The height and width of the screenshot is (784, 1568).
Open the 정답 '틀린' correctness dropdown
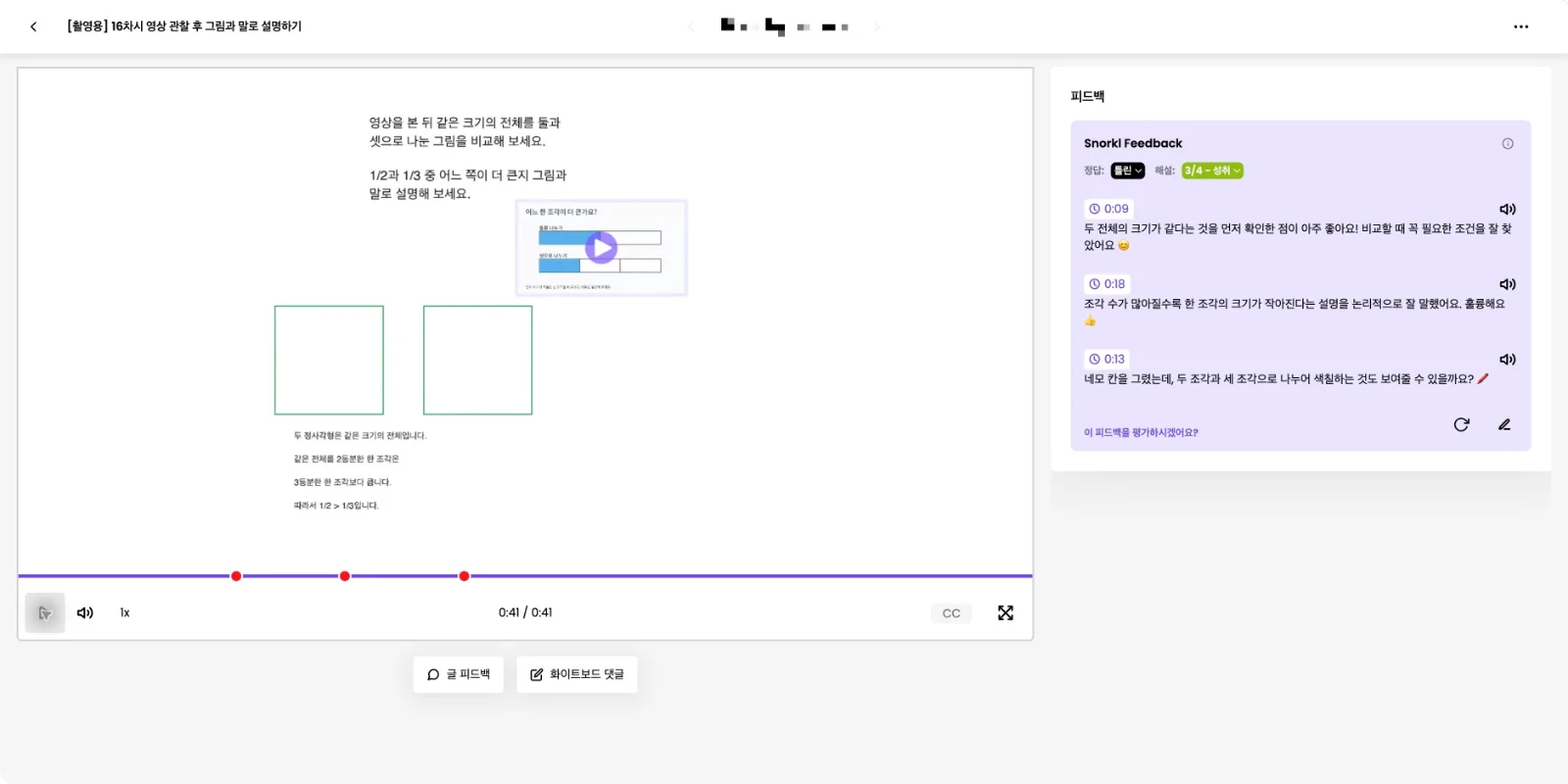pos(1128,171)
